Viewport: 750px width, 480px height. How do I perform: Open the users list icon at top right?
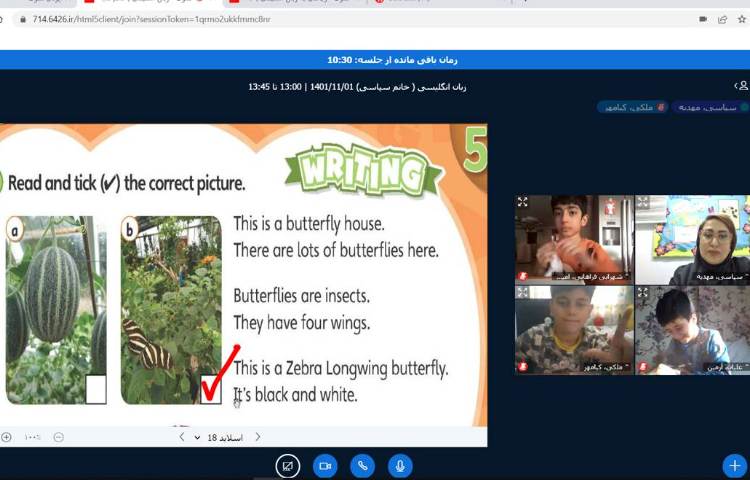coord(740,86)
